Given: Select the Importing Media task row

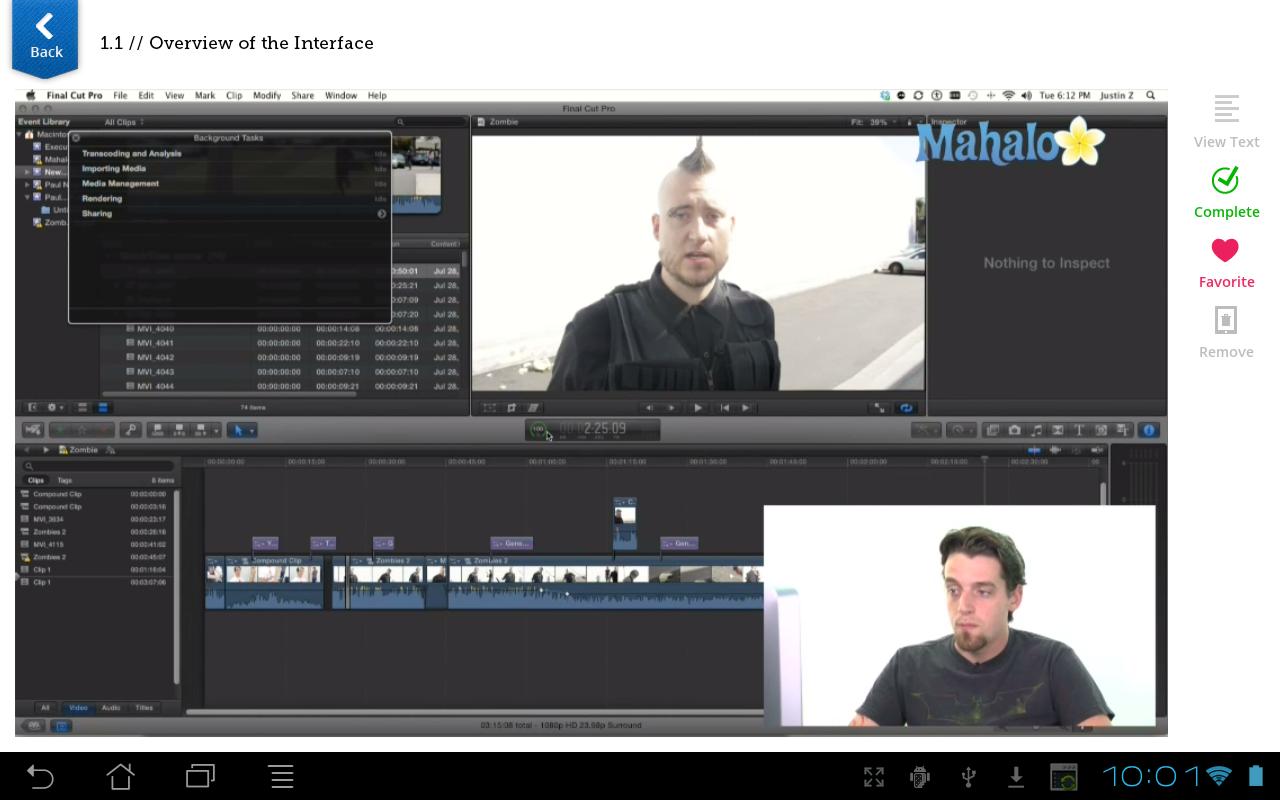Looking at the screenshot, I should point(229,169).
